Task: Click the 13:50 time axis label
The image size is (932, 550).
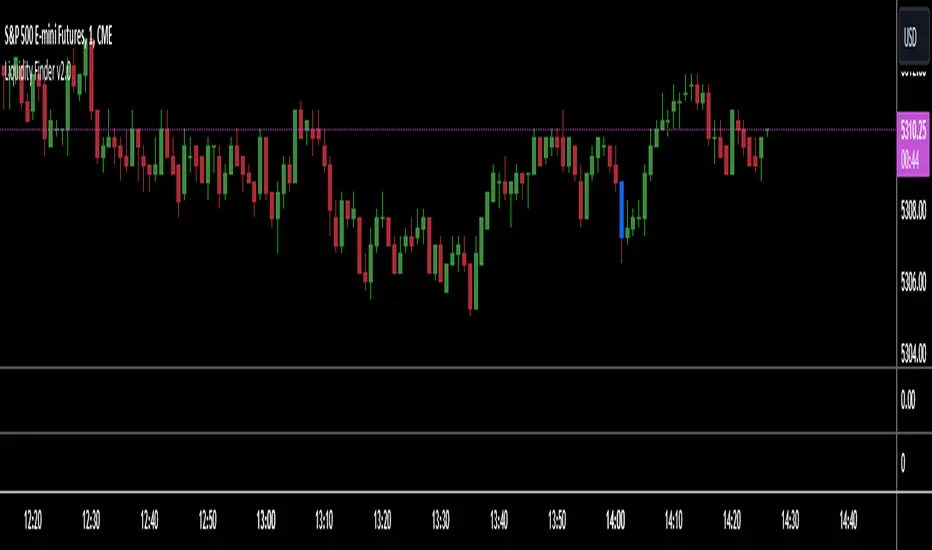Action: tap(557, 521)
